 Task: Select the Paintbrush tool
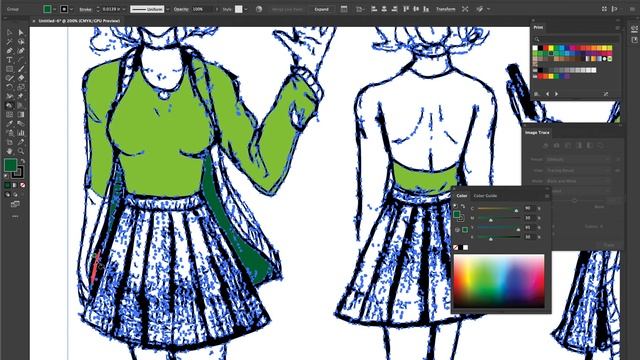pos(21,69)
